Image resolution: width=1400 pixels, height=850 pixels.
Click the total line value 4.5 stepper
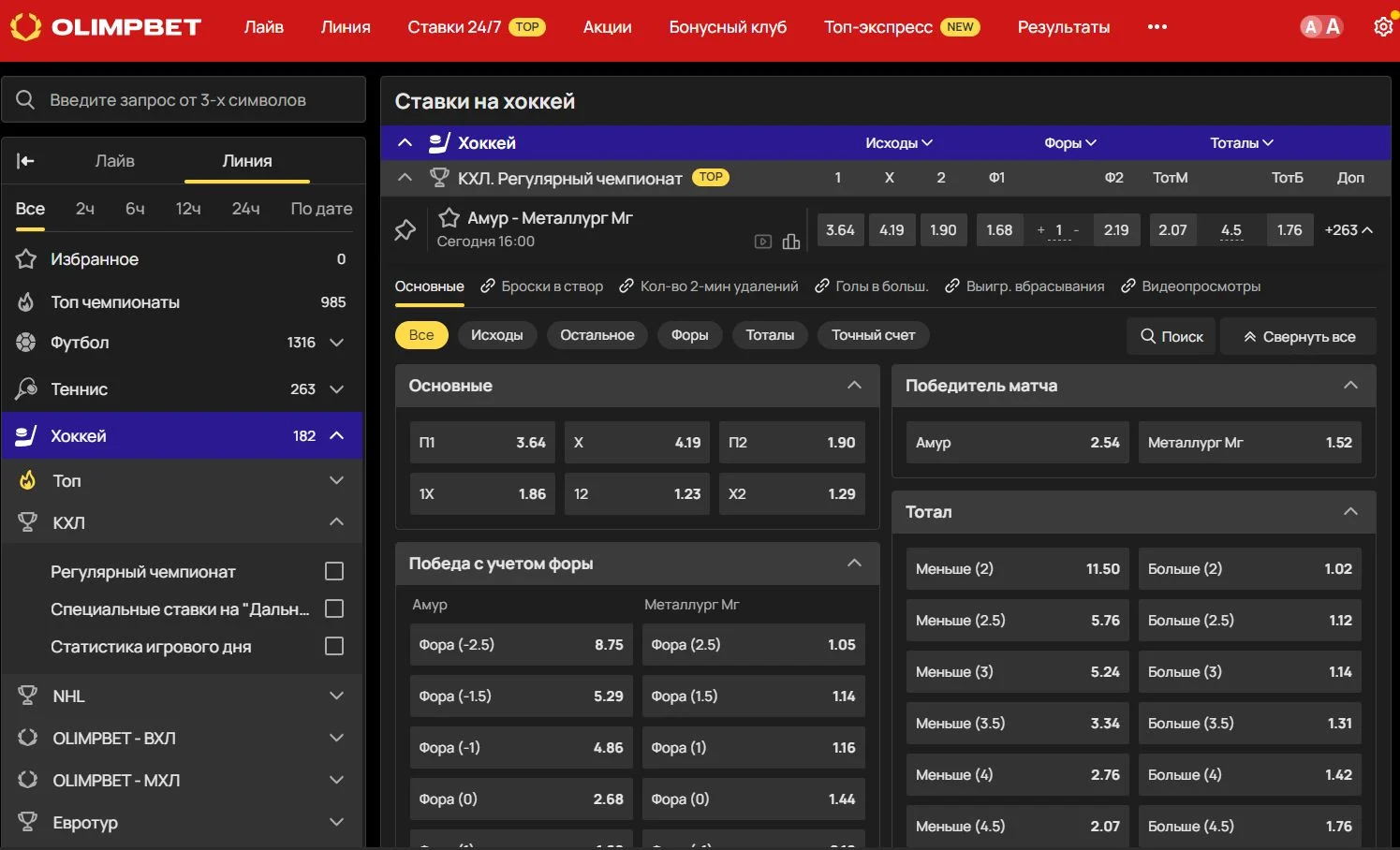click(1231, 230)
